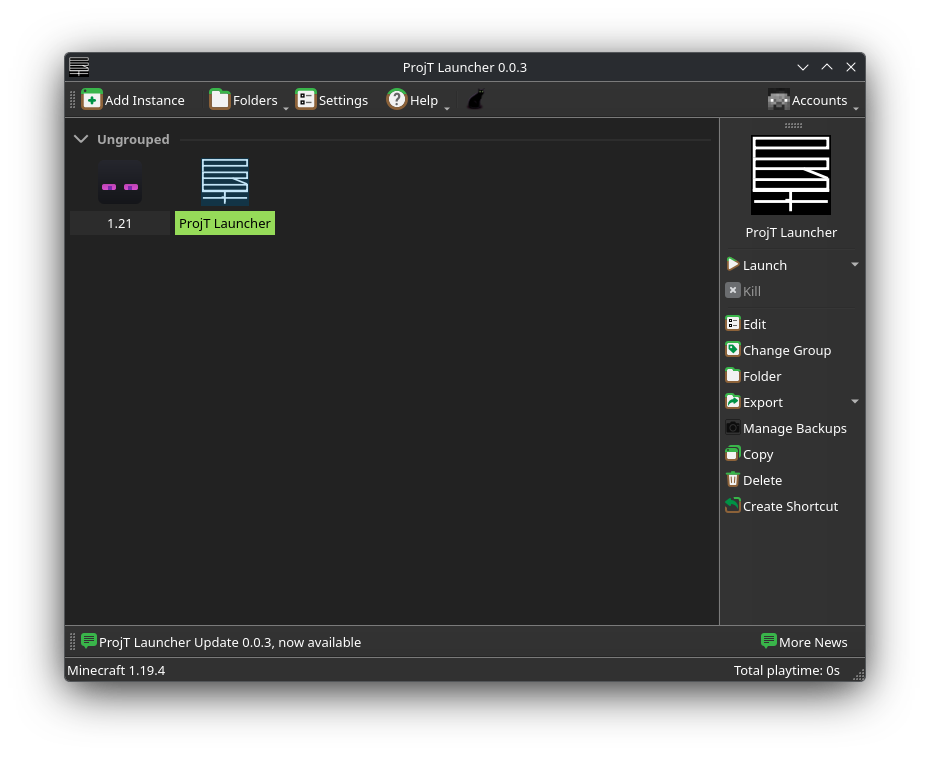
Task: Click the Add Instance icon
Action: point(92,99)
